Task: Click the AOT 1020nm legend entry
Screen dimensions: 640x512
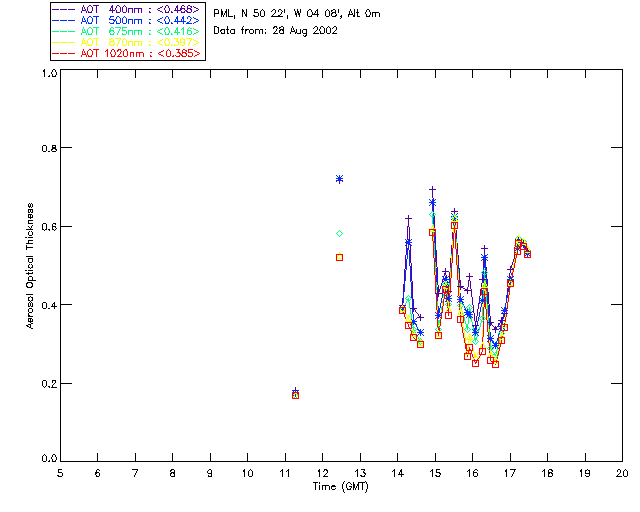Action: tap(126, 53)
